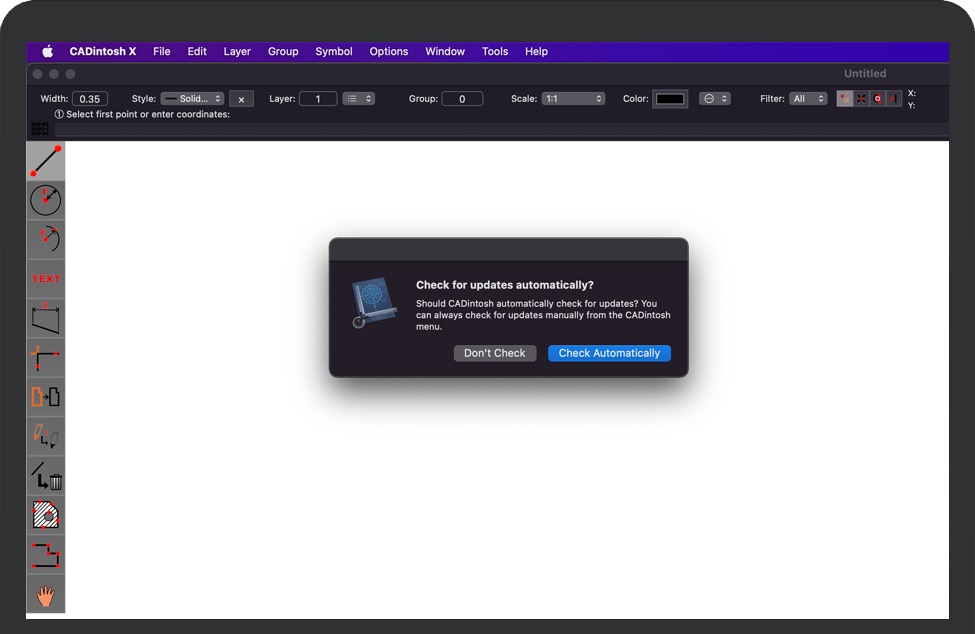Viewport: 975px width, 634px height.
Task: Select the Delete element trash tool
Action: (x=45, y=476)
